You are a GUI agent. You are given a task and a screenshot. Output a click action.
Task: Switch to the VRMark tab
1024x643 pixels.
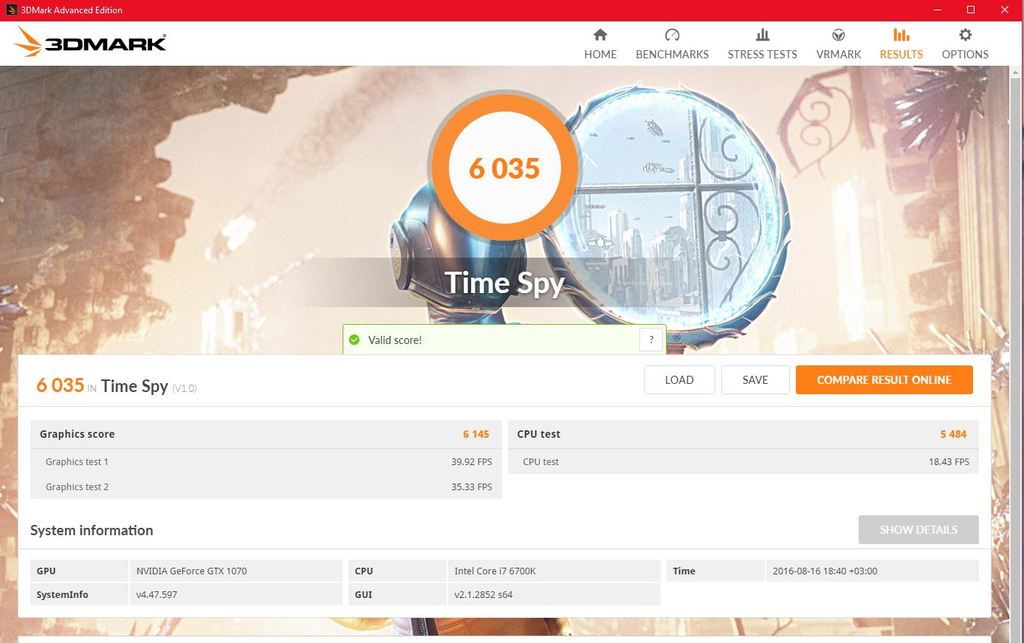tap(839, 44)
